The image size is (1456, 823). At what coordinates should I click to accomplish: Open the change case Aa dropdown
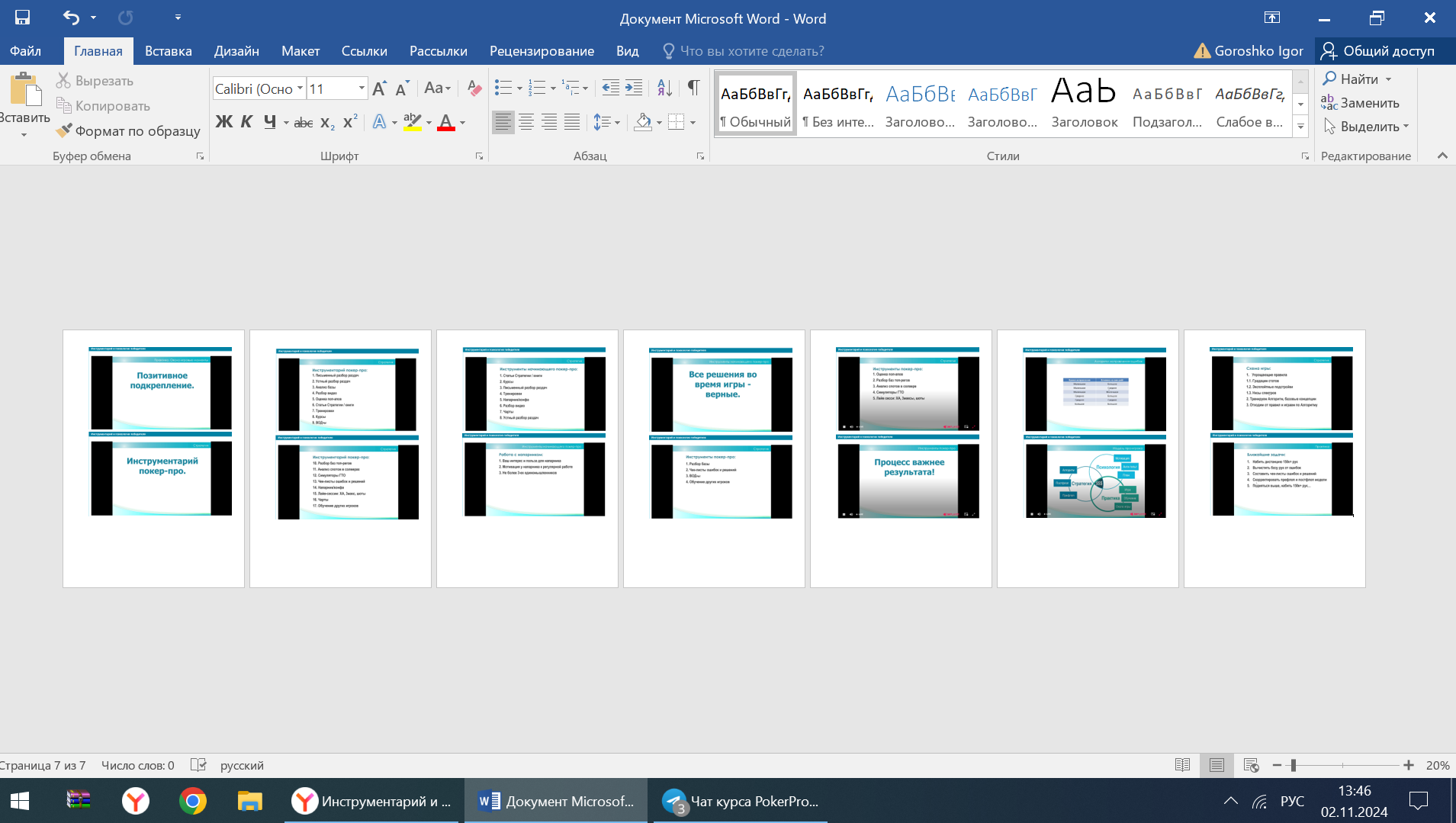click(x=437, y=88)
